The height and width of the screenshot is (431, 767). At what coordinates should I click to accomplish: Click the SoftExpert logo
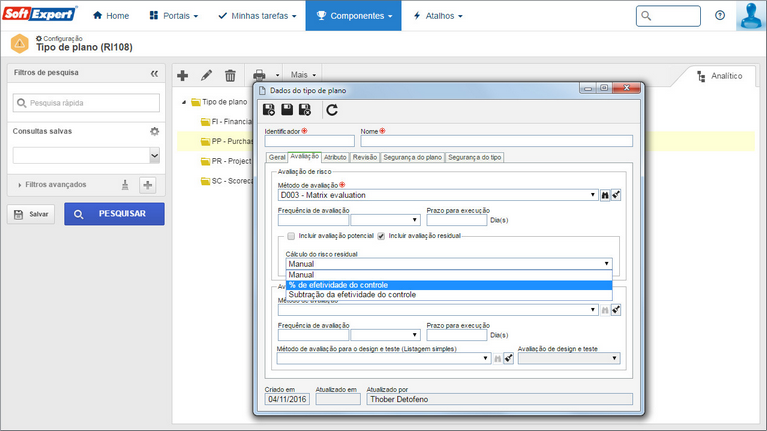40,14
